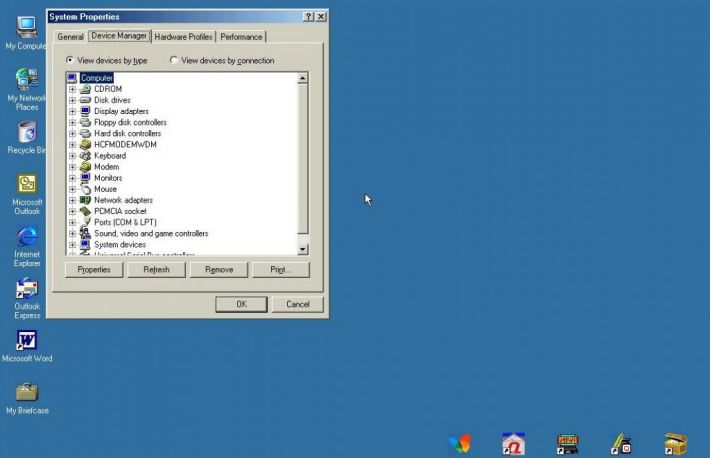Open the Recycle Bin icon
The height and width of the screenshot is (458, 710).
[x=27, y=132]
